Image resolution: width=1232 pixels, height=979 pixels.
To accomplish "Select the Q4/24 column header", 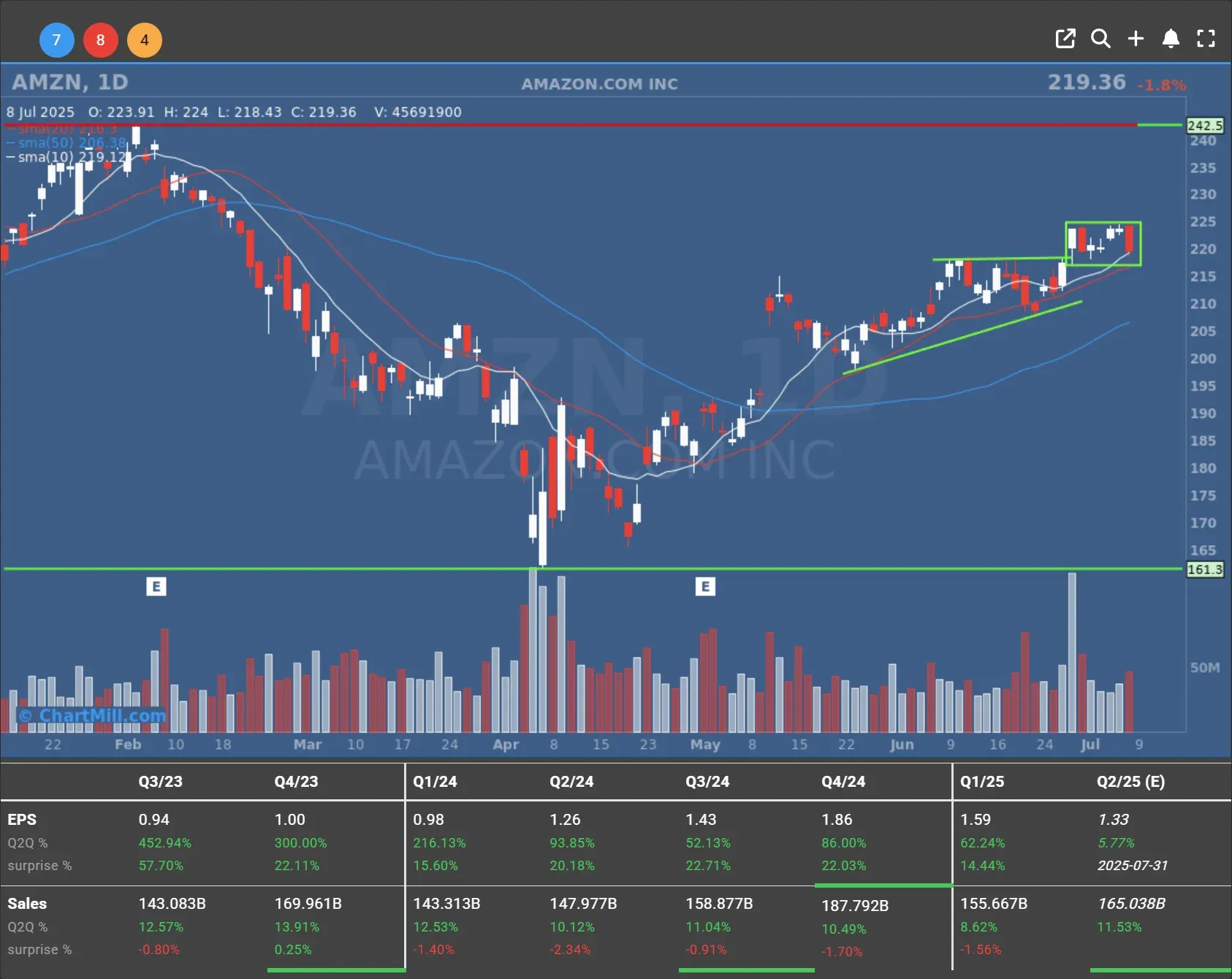I will coord(843,782).
